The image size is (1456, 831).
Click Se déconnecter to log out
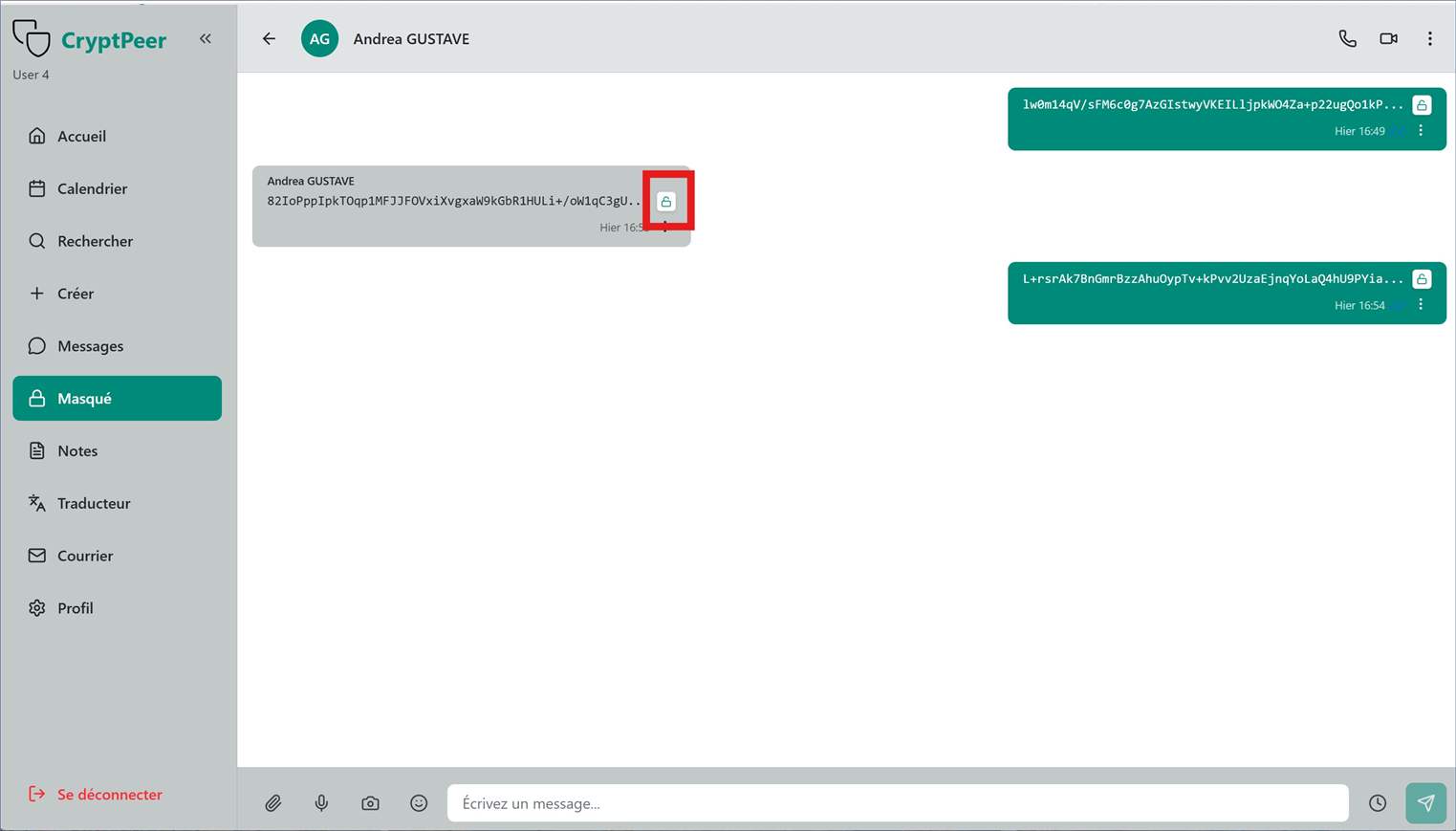tap(109, 795)
